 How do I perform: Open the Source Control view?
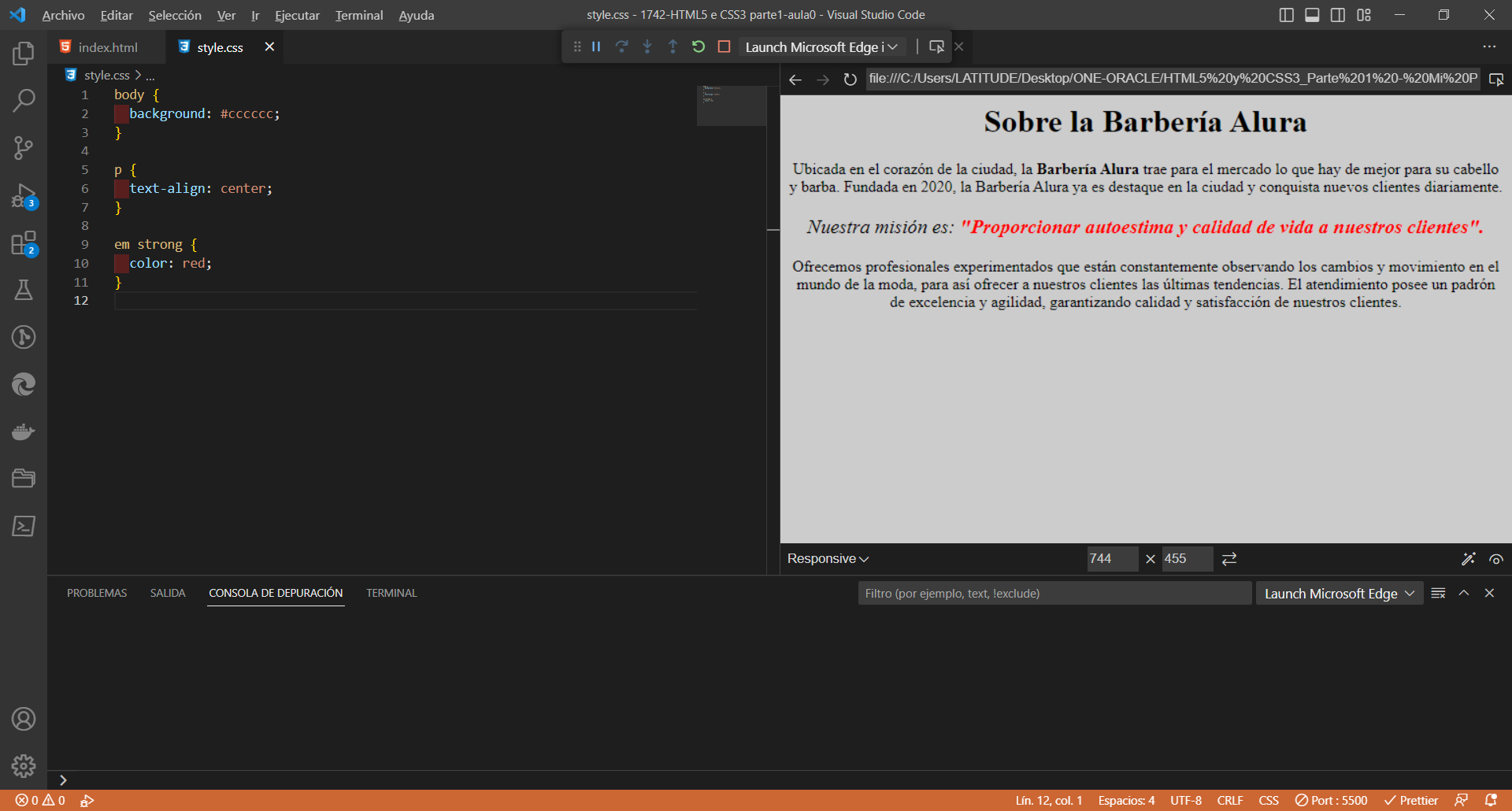click(x=24, y=148)
